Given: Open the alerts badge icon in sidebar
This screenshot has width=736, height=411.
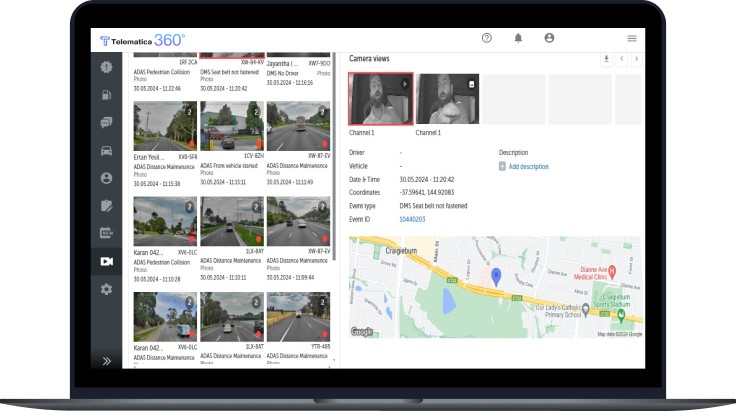Looking at the screenshot, I should tap(107, 67).
